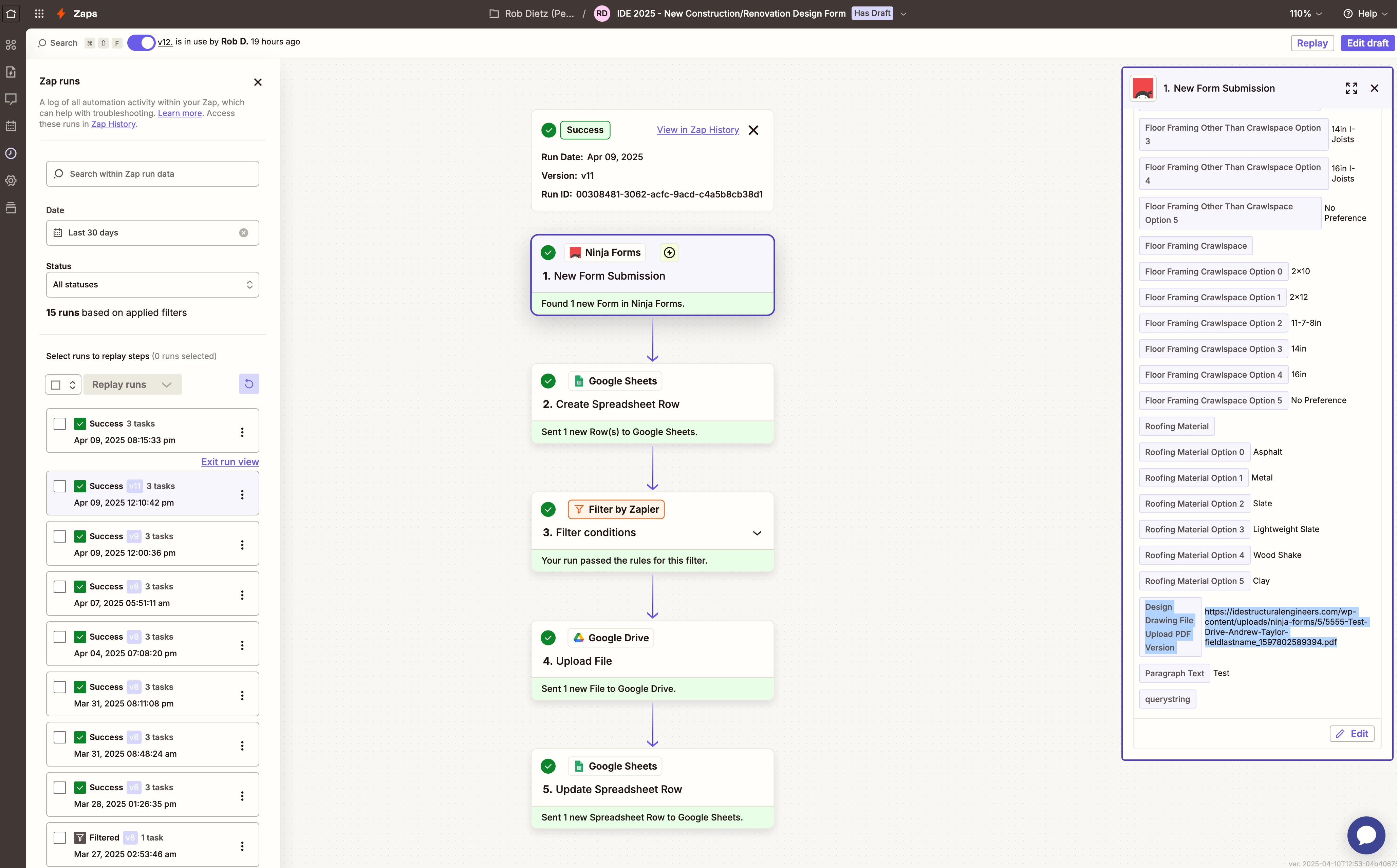Select the Filtered Mar 27 run checkbox
The height and width of the screenshot is (868, 1397).
tap(60, 837)
